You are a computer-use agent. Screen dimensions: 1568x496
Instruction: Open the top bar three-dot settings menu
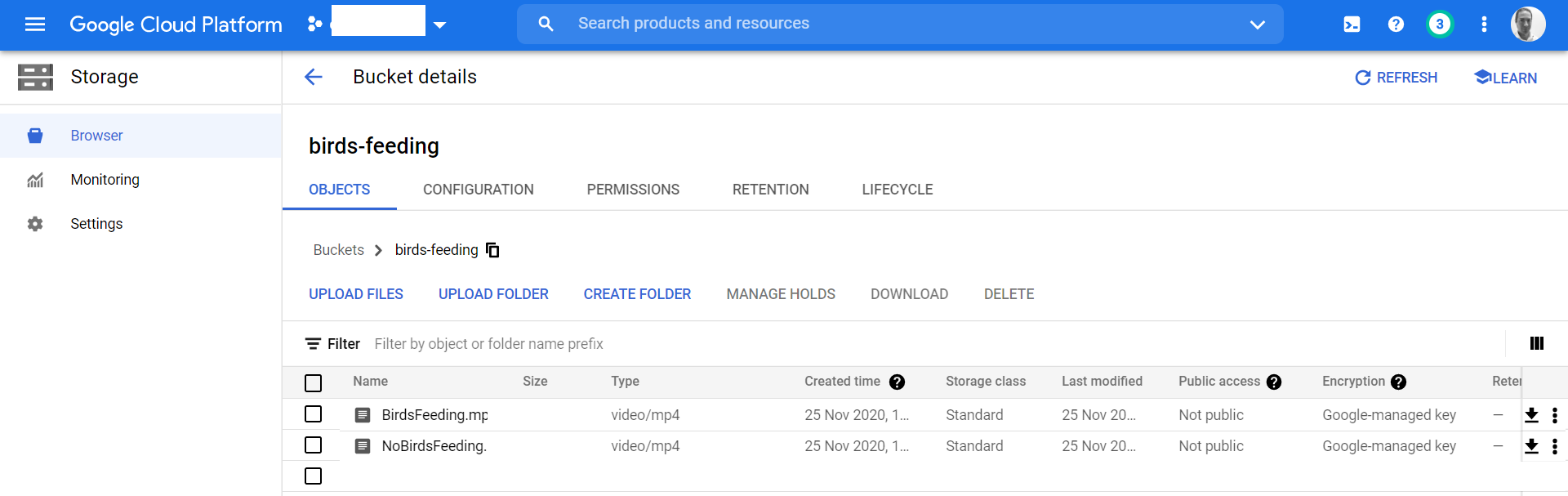coord(1484,25)
